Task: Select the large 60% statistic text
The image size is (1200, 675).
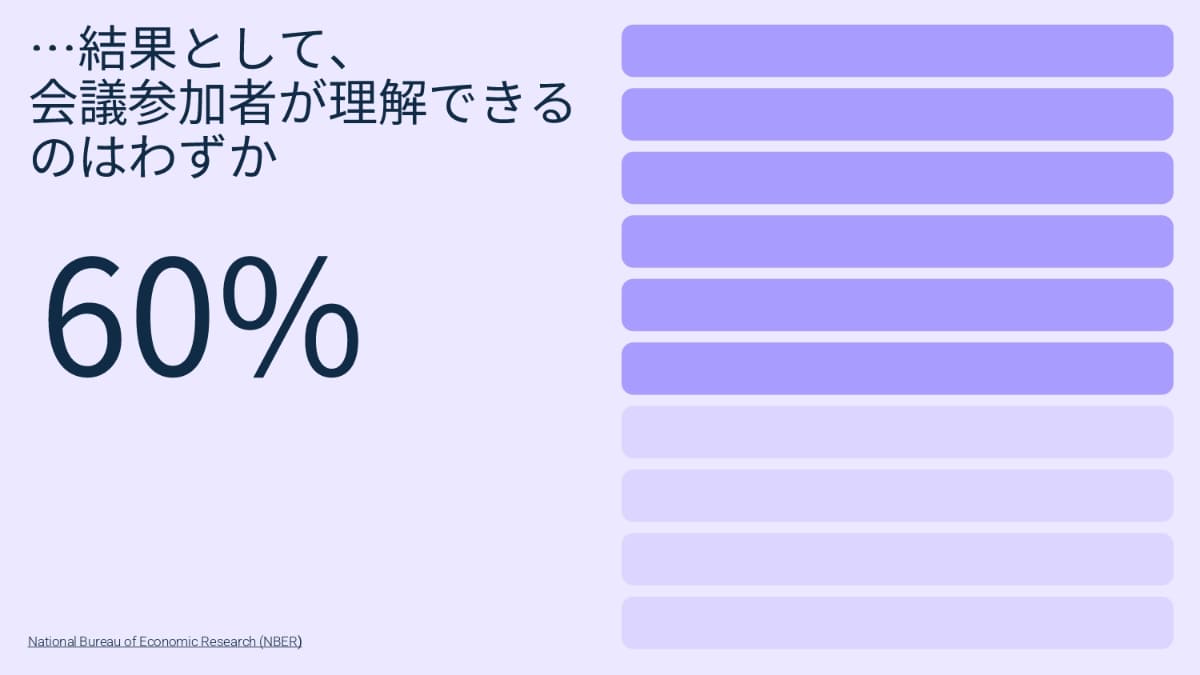Action: (x=202, y=315)
